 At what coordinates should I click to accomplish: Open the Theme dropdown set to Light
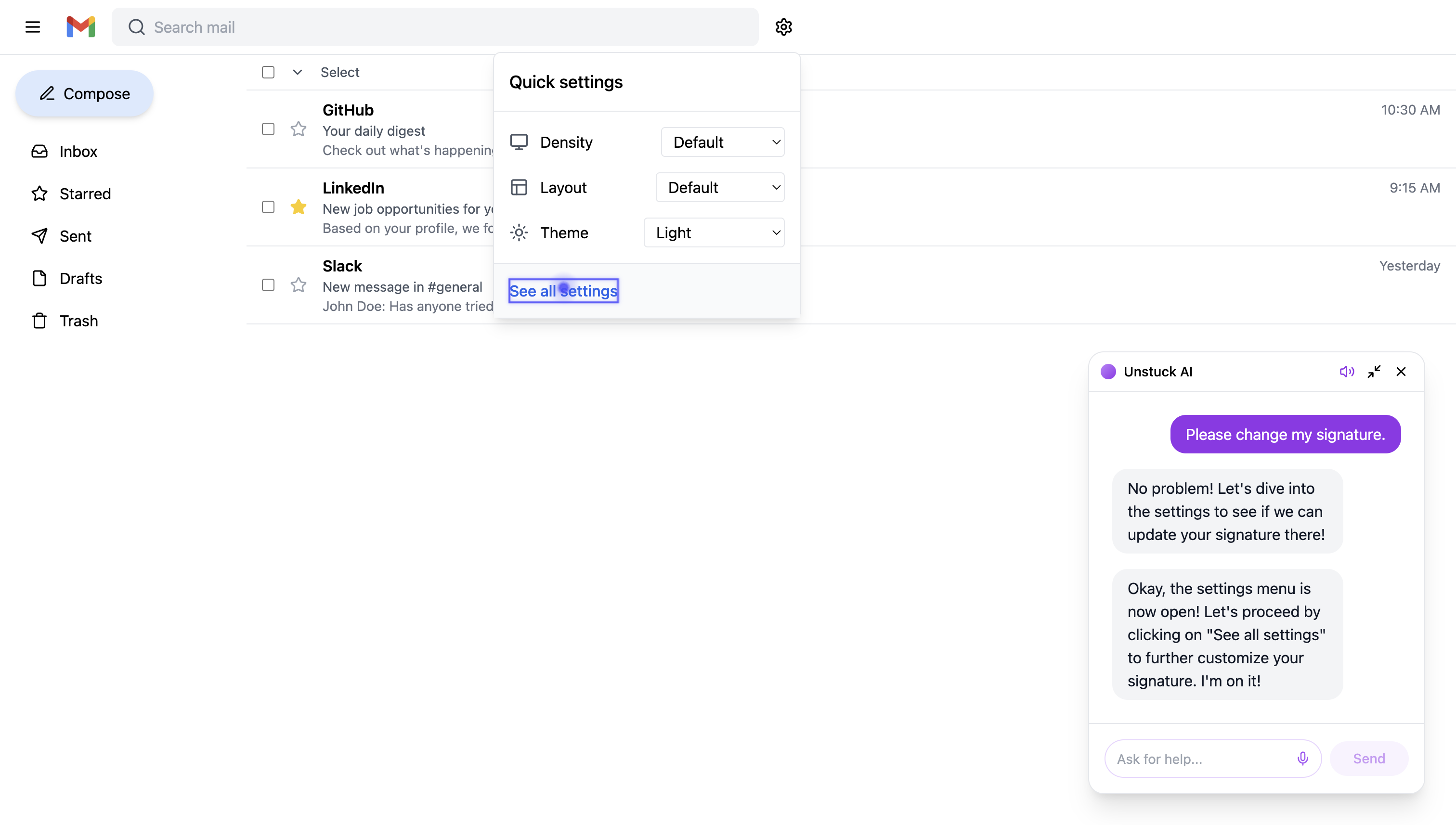[x=714, y=233]
